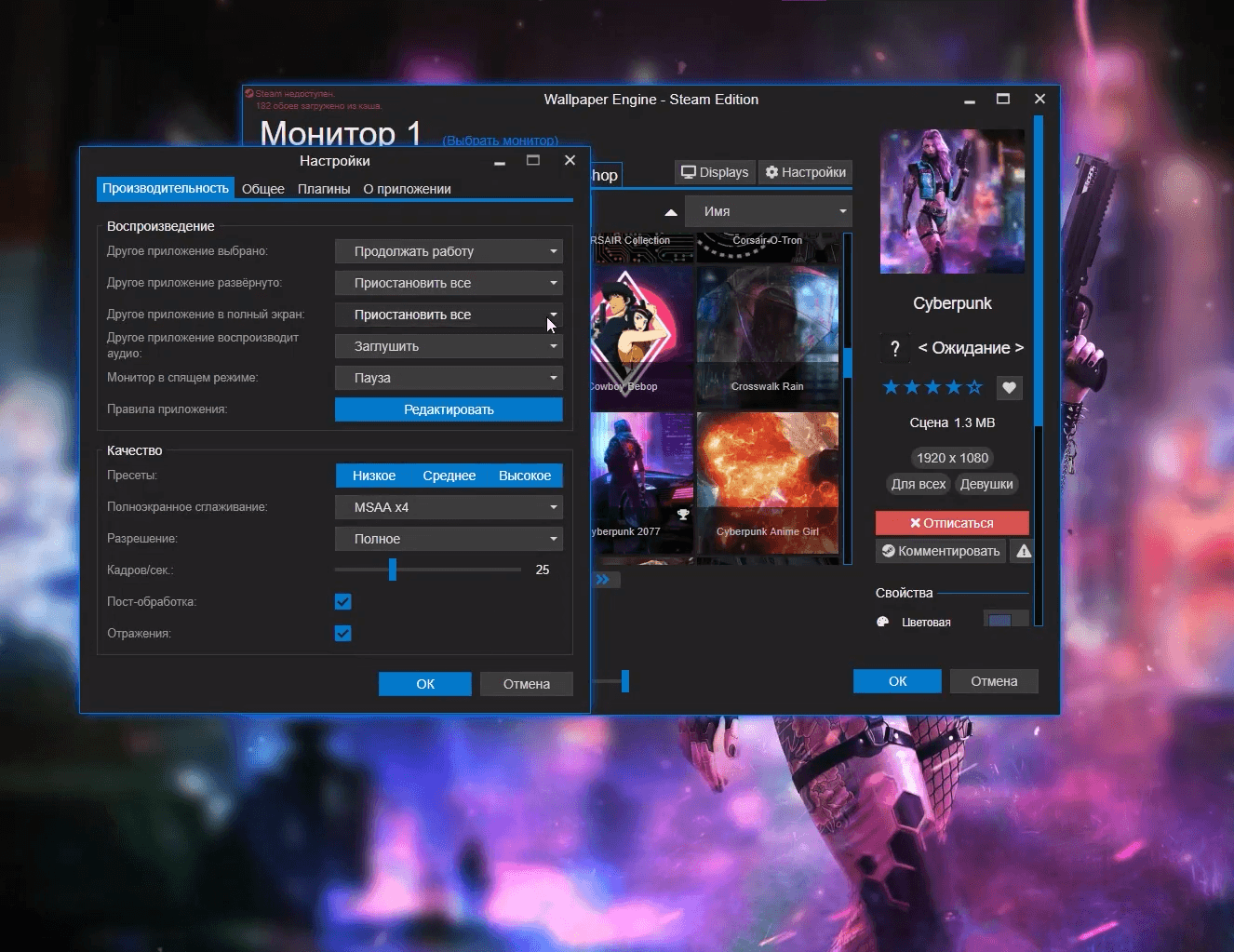
Task: Open Полноэкранное сглаживание MSAA x4 dropdown
Action: tap(449, 507)
